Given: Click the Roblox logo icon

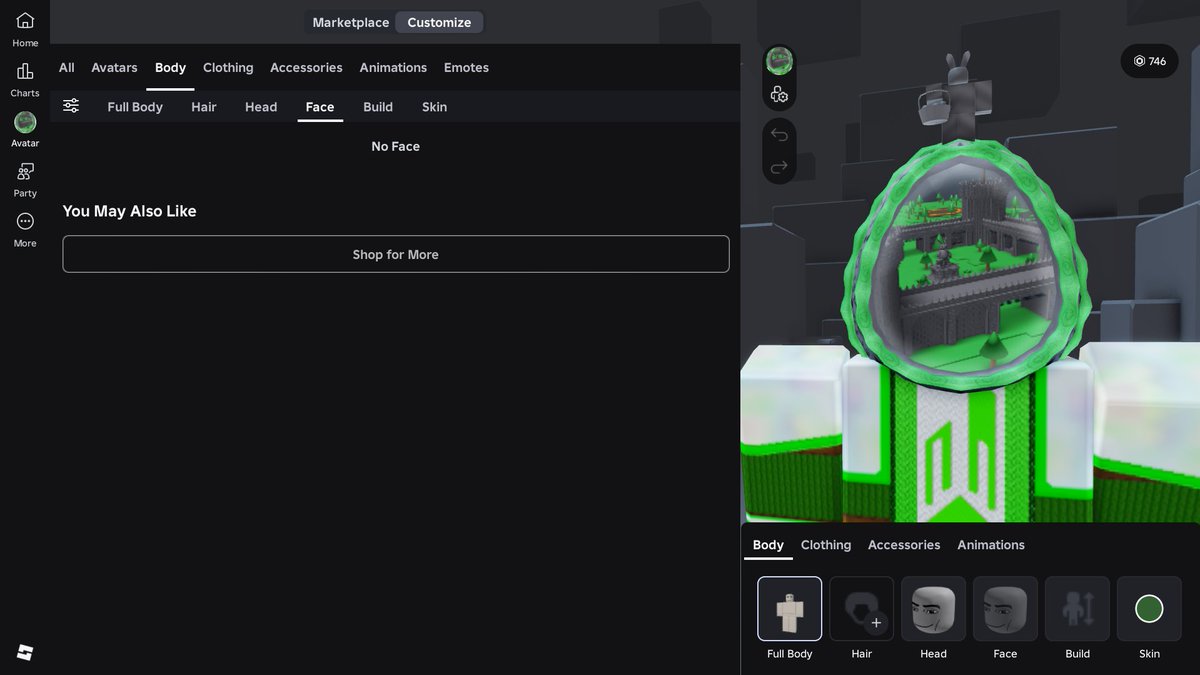Looking at the screenshot, I should click(x=25, y=653).
